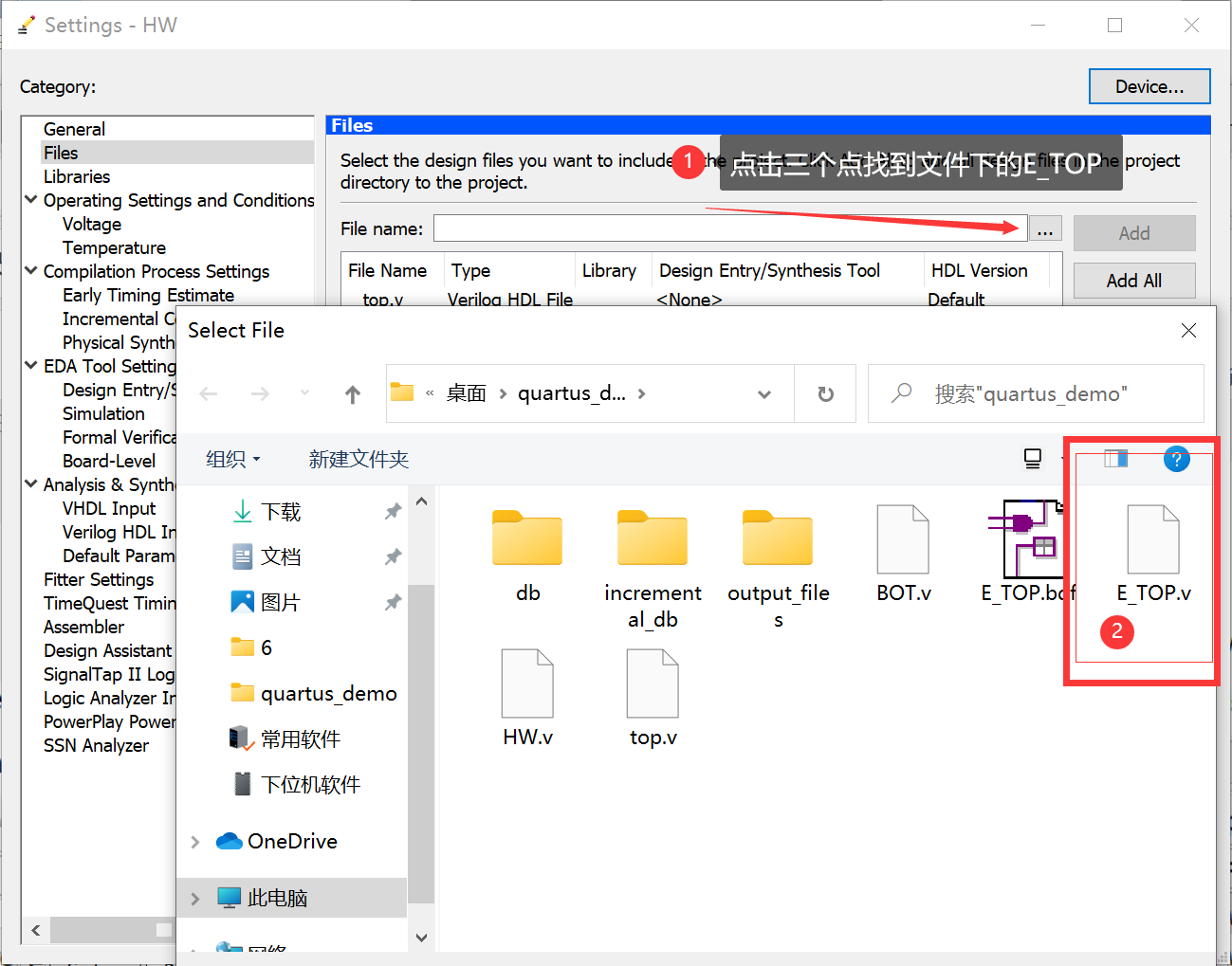Click the browse (...) button beside File name
This screenshot has width=1232, height=966.
click(x=1045, y=228)
